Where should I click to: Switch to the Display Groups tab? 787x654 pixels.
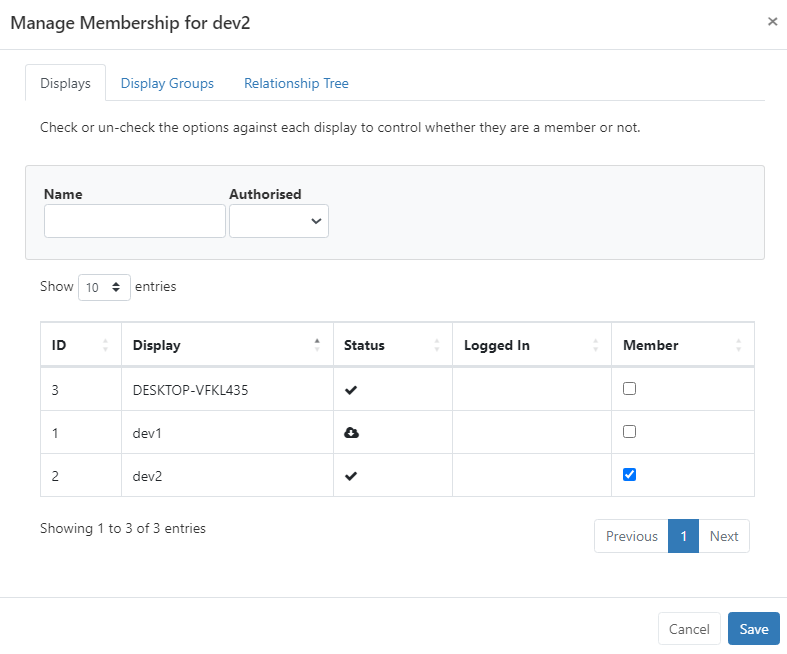(167, 83)
